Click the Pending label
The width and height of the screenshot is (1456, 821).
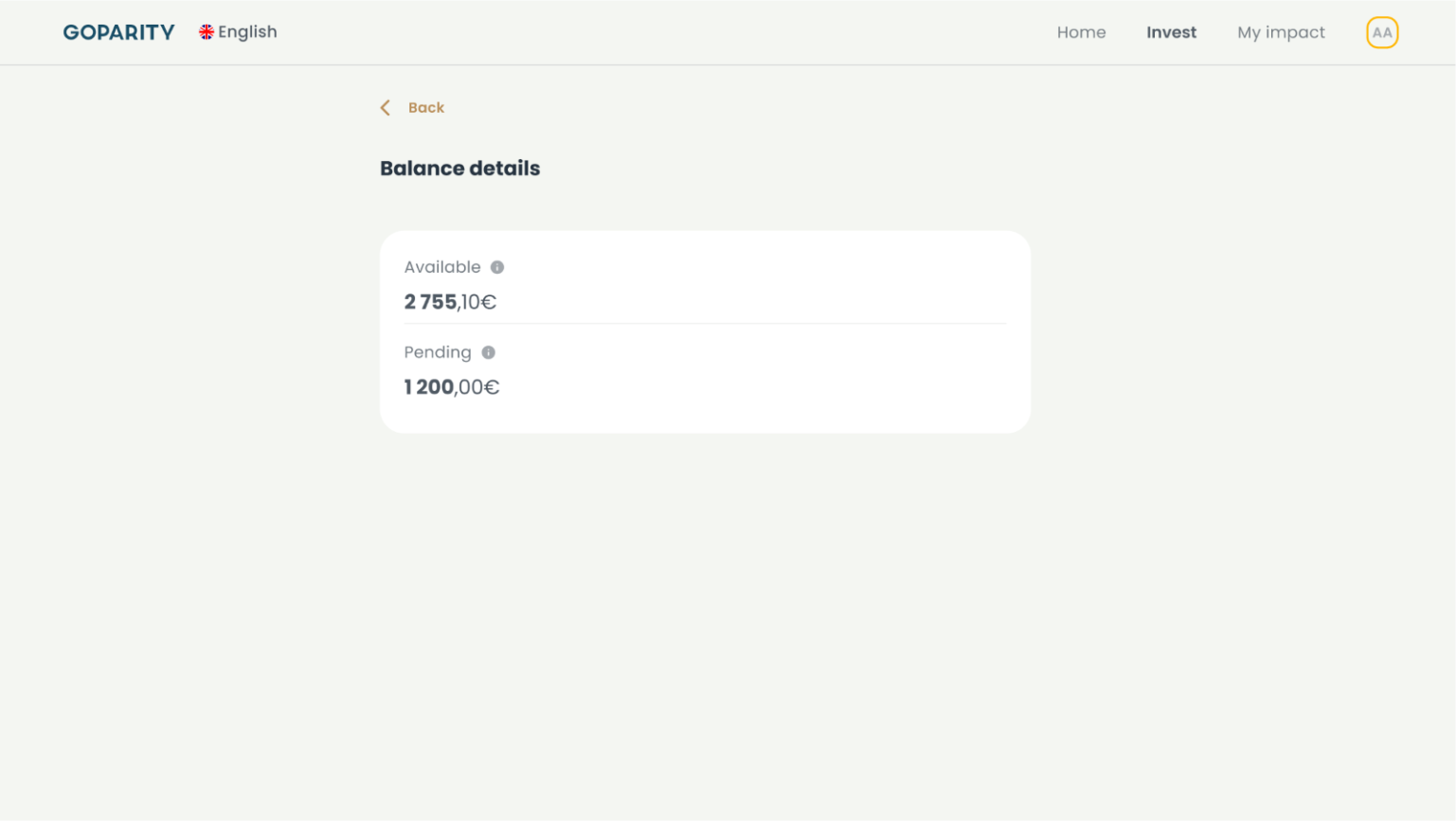click(437, 352)
